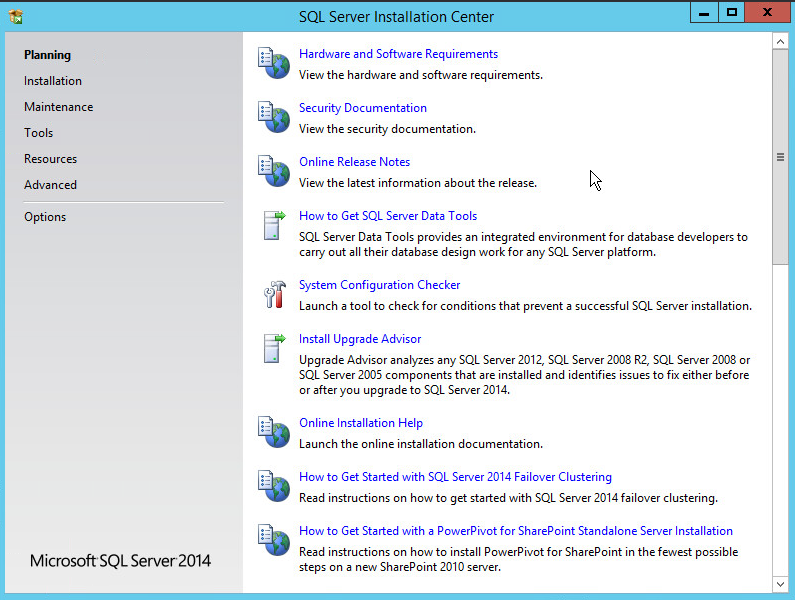This screenshot has width=795, height=600.
Task: Click the vertical scrollbar thumb
Action: 780,157
